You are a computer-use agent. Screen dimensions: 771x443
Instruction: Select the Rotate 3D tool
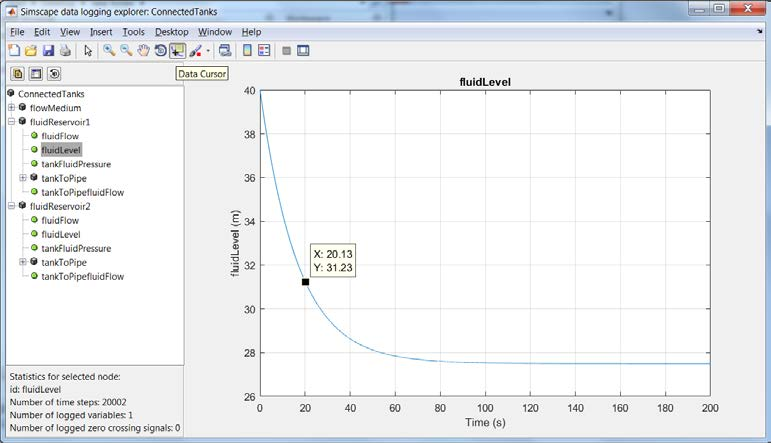tap(160, 50)
